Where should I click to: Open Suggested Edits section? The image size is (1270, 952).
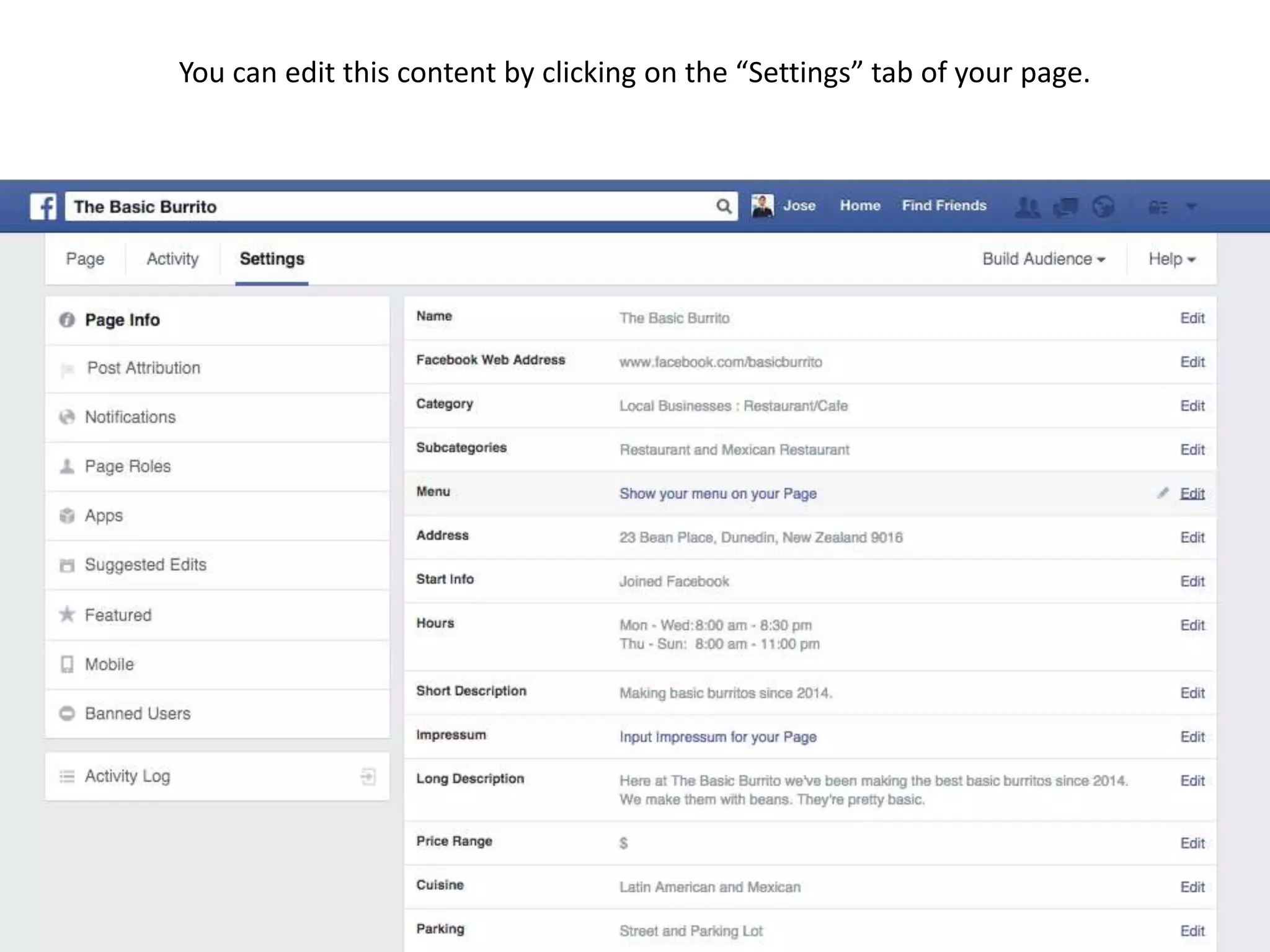tap(218, 565)
